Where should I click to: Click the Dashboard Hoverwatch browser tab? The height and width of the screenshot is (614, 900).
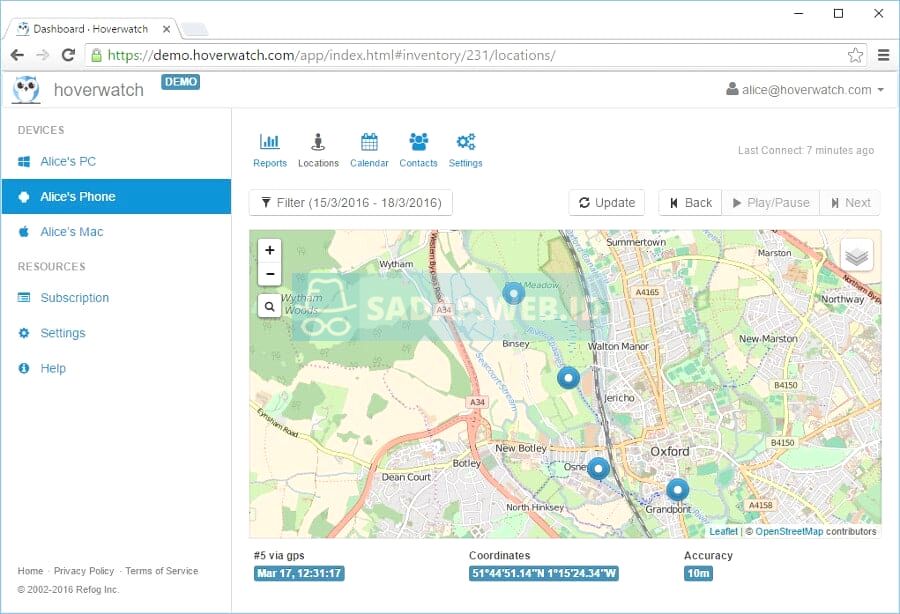coord(92,29)
